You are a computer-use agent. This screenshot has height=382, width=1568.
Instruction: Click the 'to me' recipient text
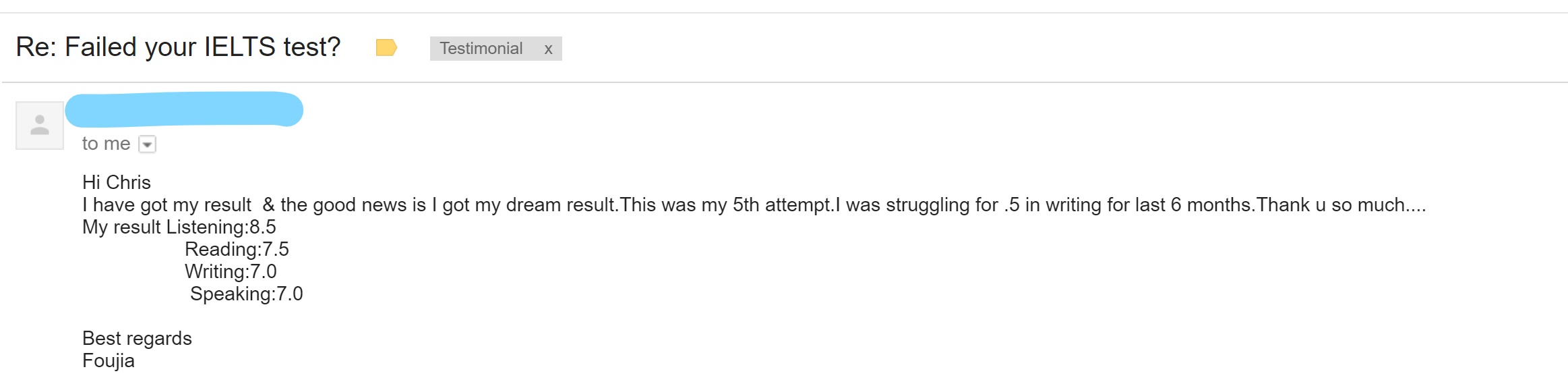(x=106, y=144)
